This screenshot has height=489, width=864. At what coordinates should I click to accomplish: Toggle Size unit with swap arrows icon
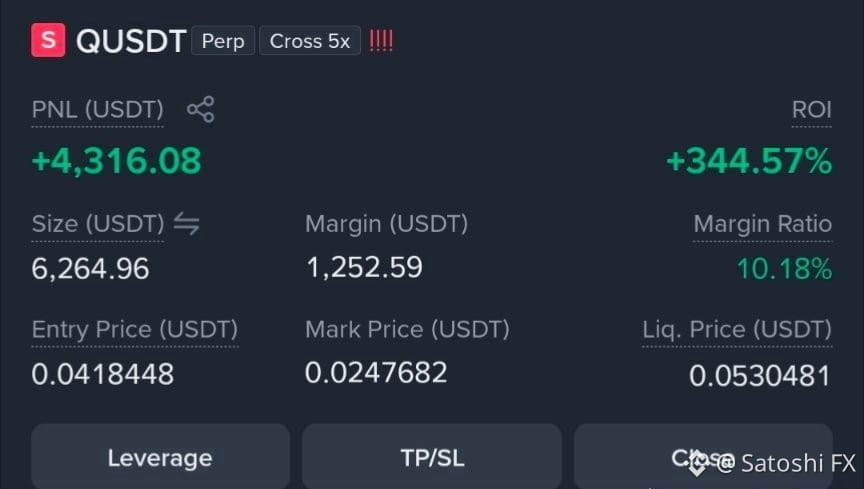coord(187,223)
